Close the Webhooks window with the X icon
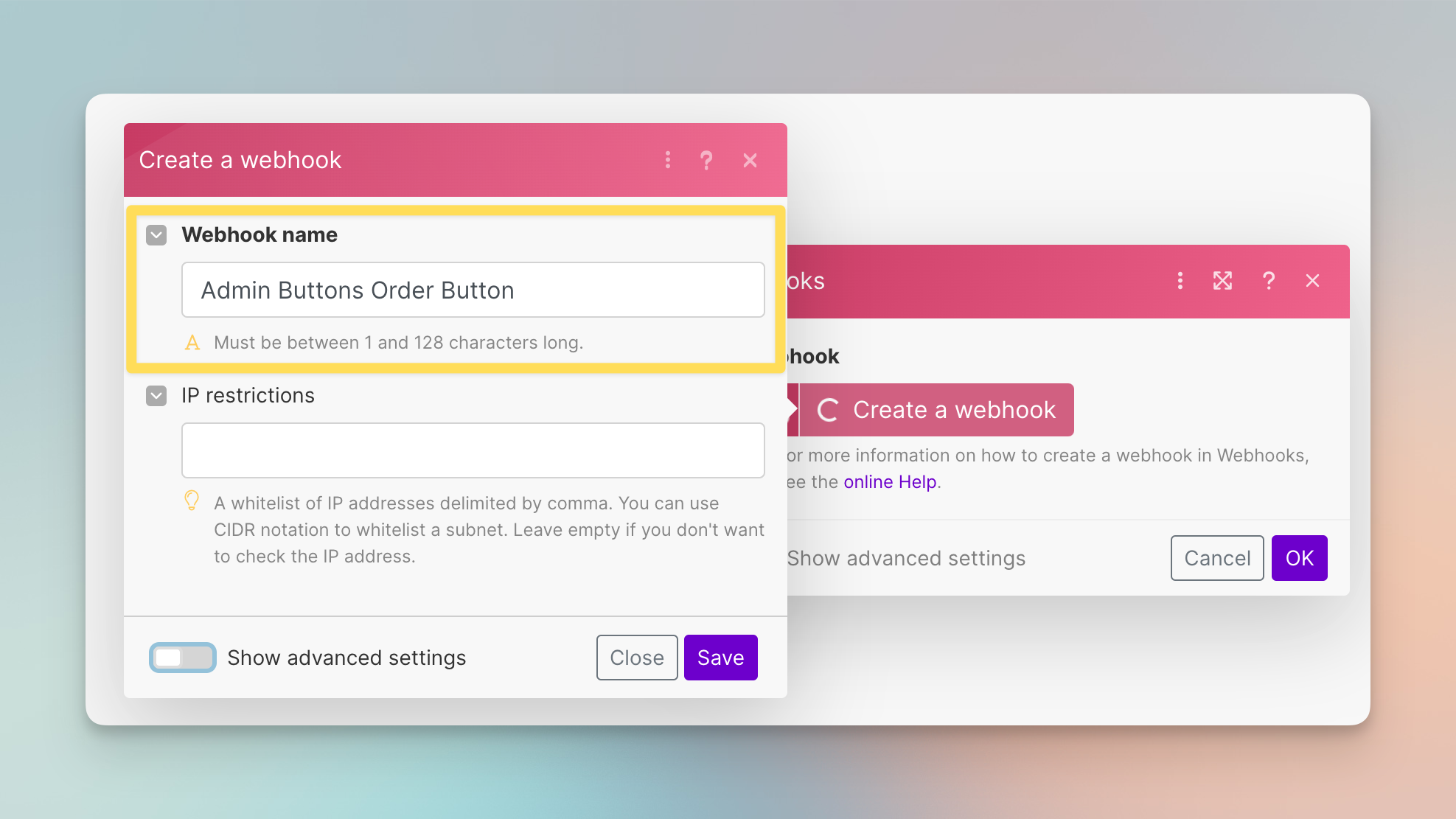The height and width of the screenshot is (819, 1456). 1313,281
